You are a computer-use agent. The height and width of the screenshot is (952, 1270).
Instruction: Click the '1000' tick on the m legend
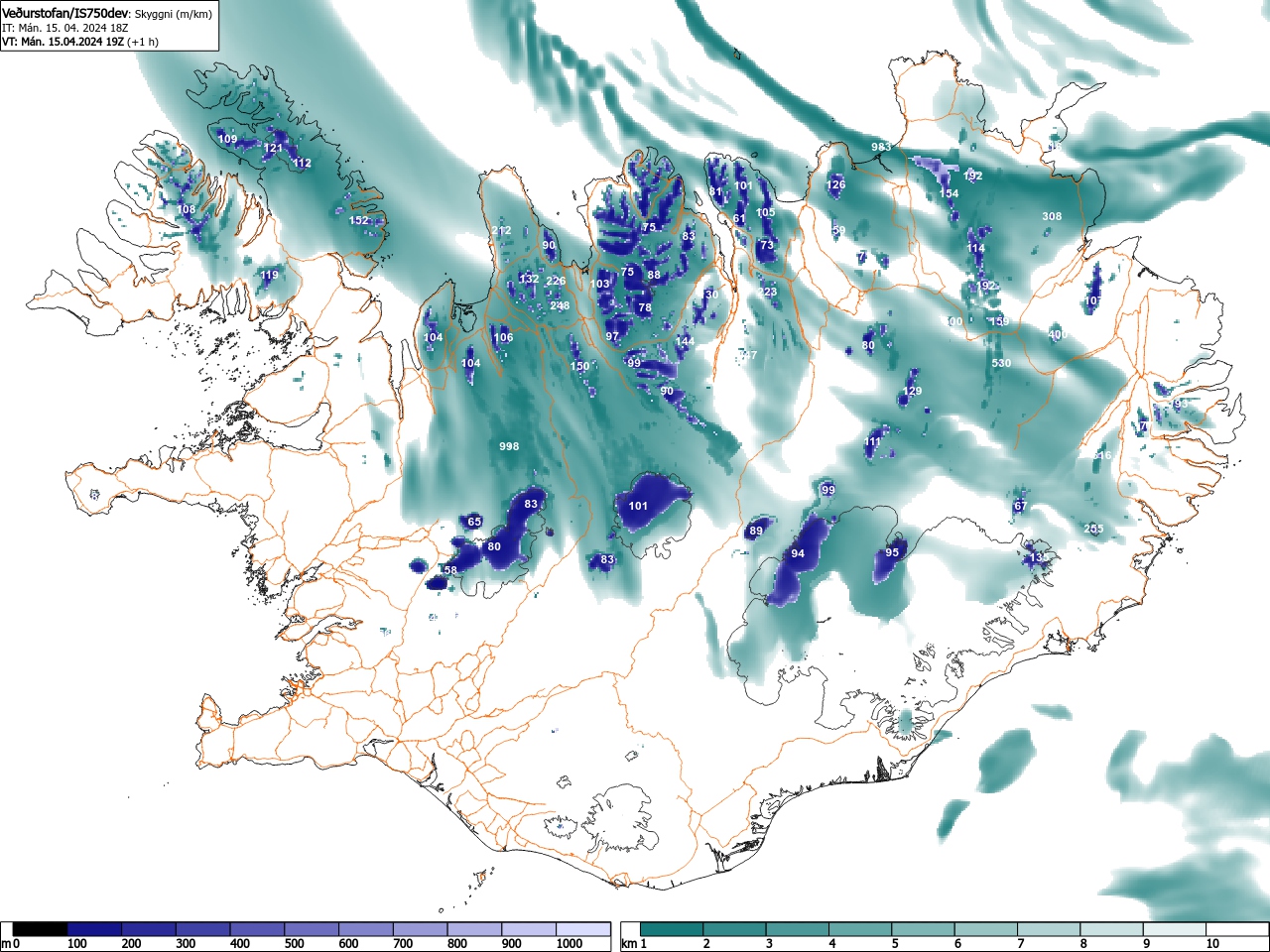[570, 944]
